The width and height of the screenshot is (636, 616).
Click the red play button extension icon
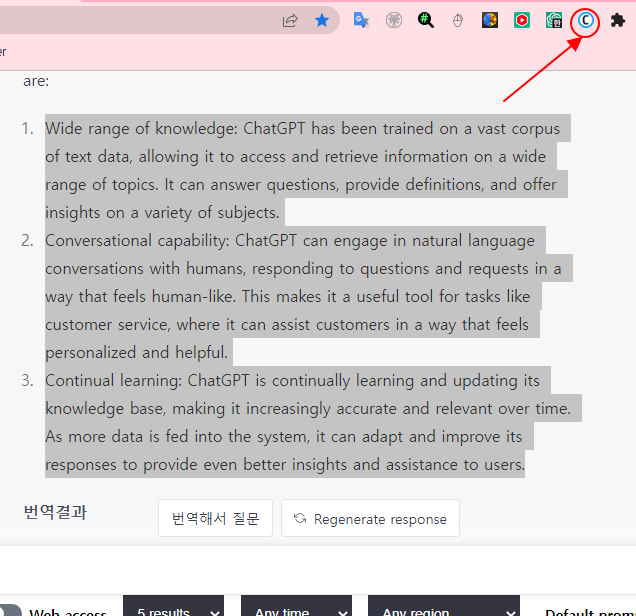[522, 20]
